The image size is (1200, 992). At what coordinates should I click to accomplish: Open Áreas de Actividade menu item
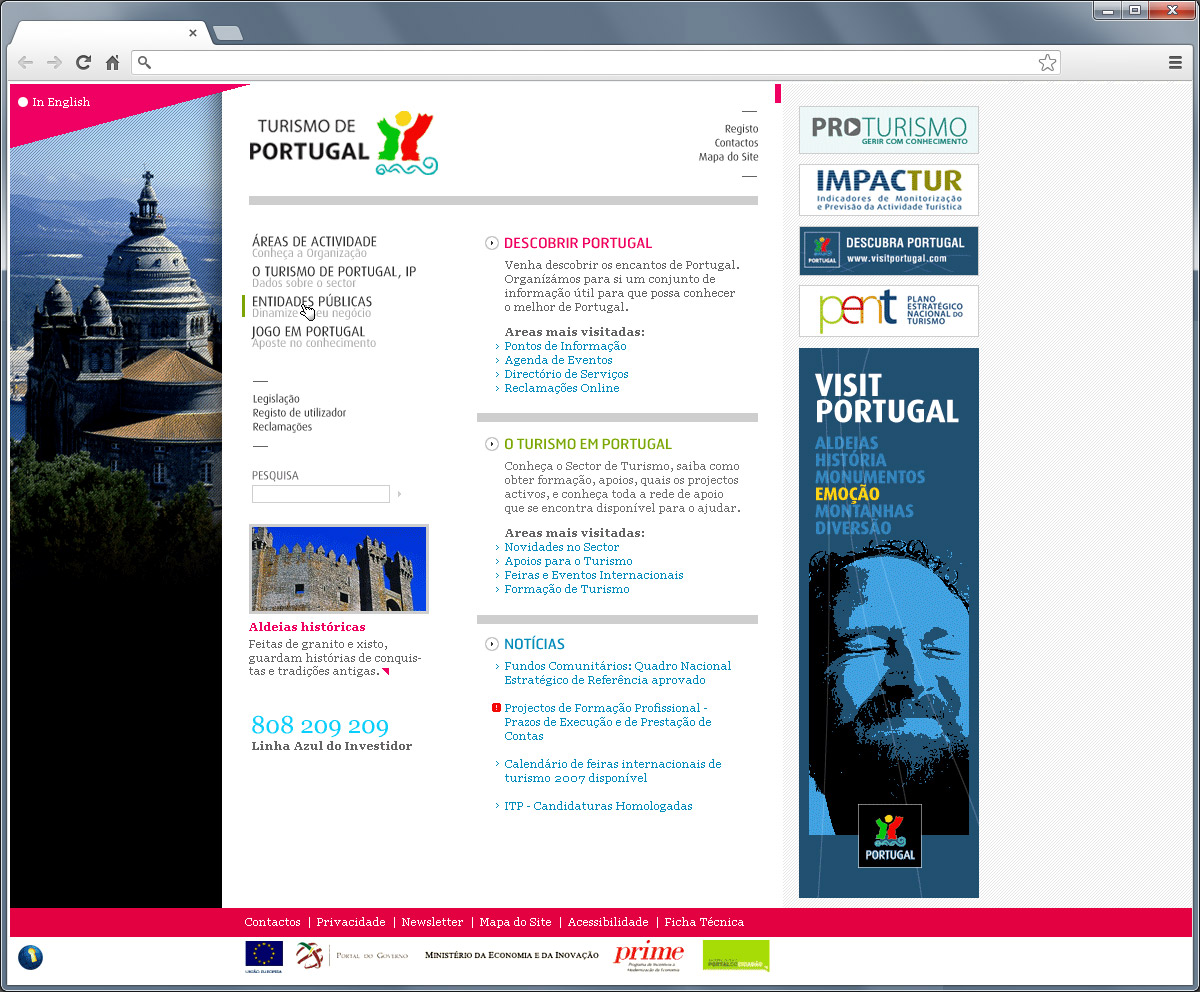pos(314,242)
